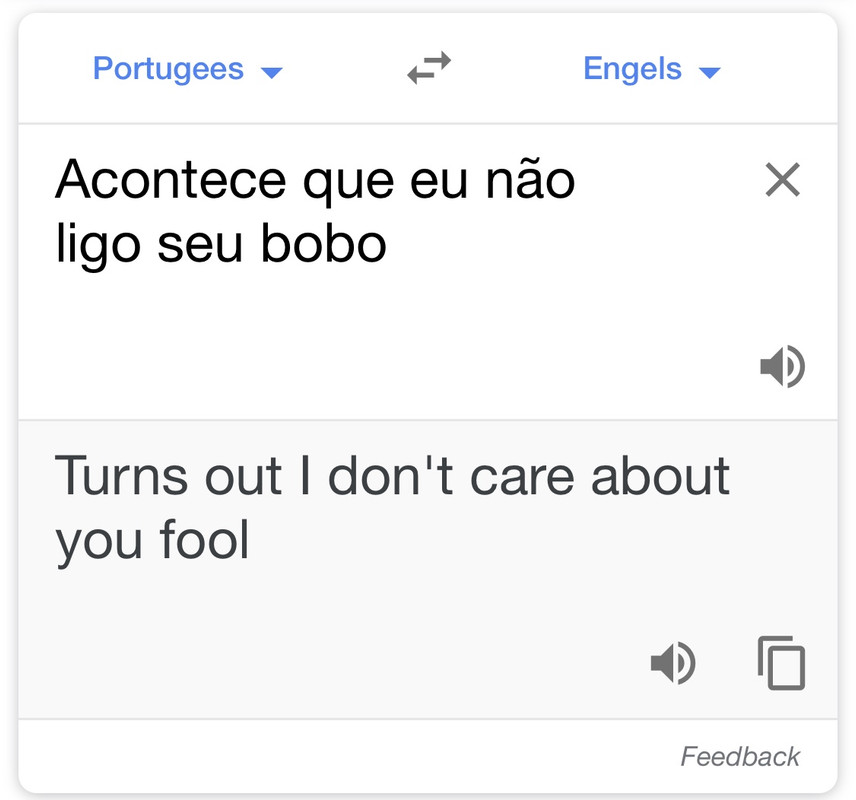This screenshot has width=856, height=800.
Task: Open the Portugees source language selector
Action: (187, 69)
